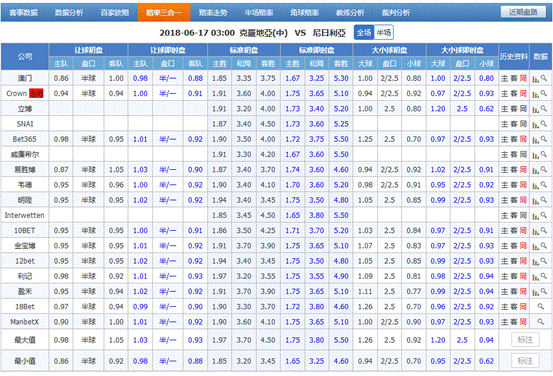Click the 主 link in the 10BET row

coord(504,230)
